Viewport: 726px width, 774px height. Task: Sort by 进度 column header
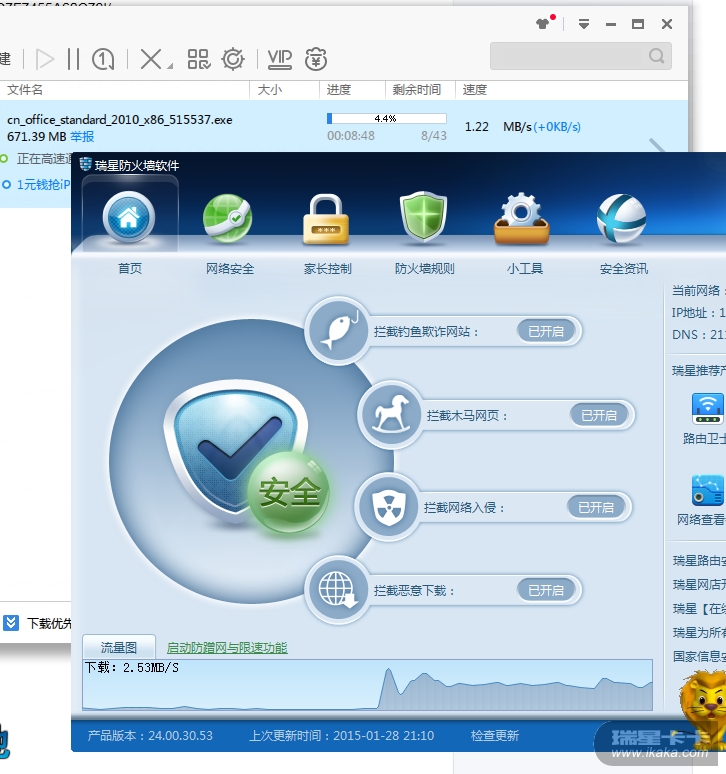(339, 90)
